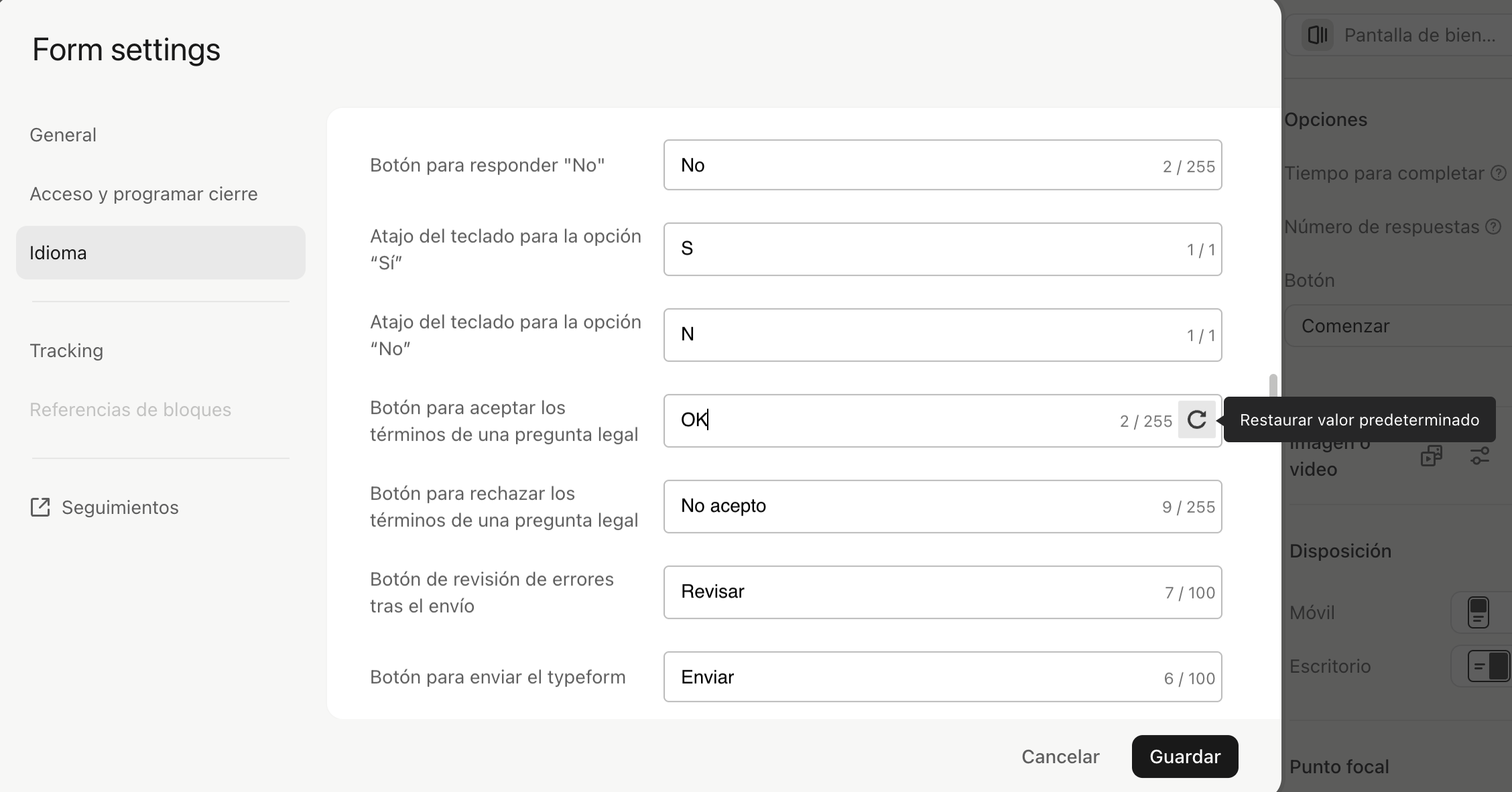
Task: Click the 'Opciones' heading in background panel
Action: [x=1326, y=119]
